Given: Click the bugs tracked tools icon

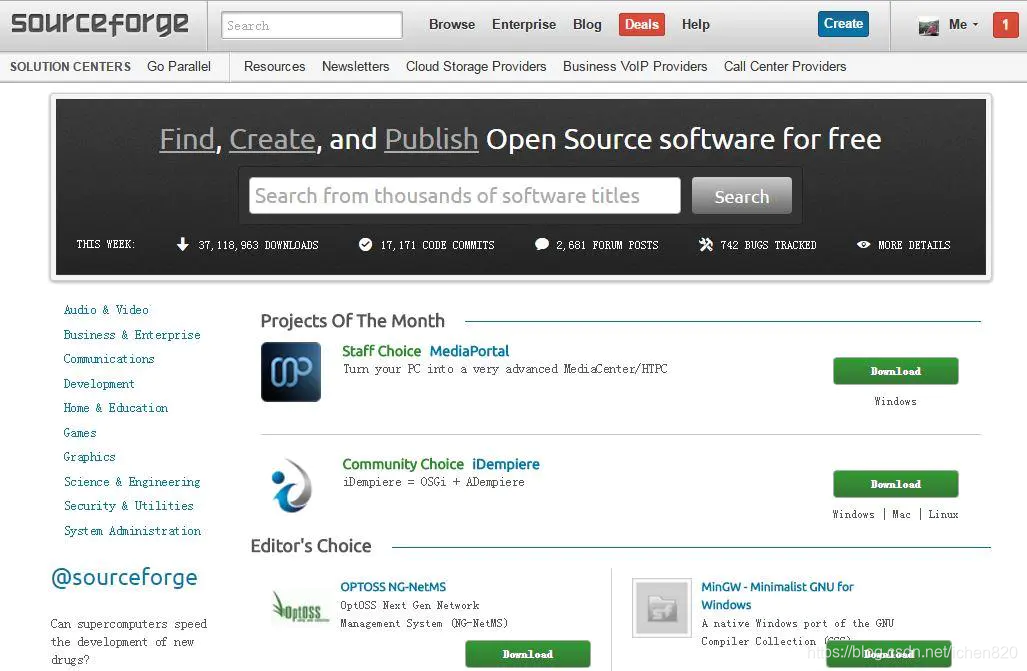Looking at the screenshot, I should 705,244.
